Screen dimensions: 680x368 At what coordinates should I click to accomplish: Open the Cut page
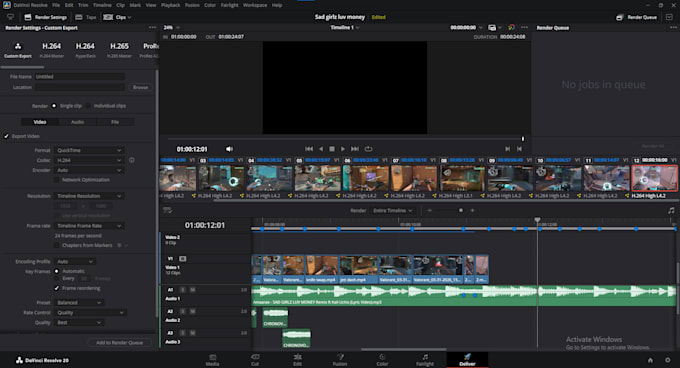point(255,360)
